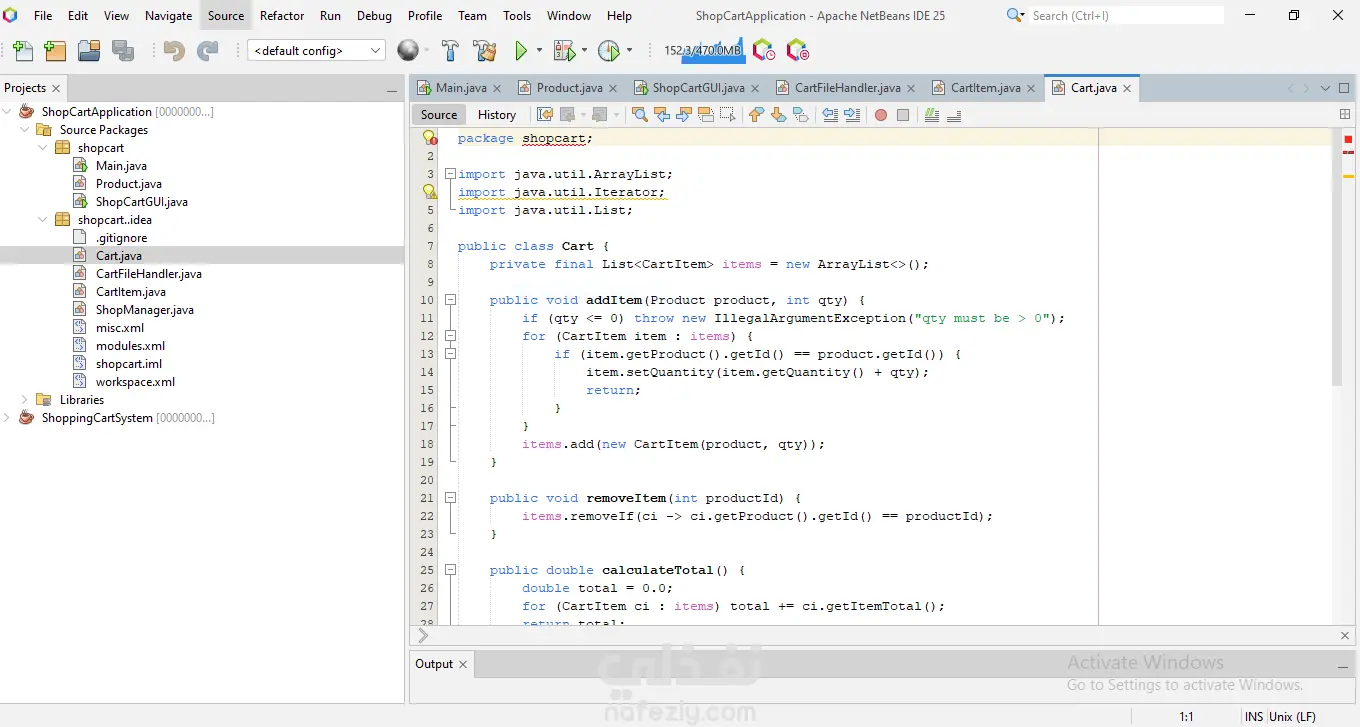Toggle the Source view button
Viewport: 1360px width, 727px height.
coord(439,115)
